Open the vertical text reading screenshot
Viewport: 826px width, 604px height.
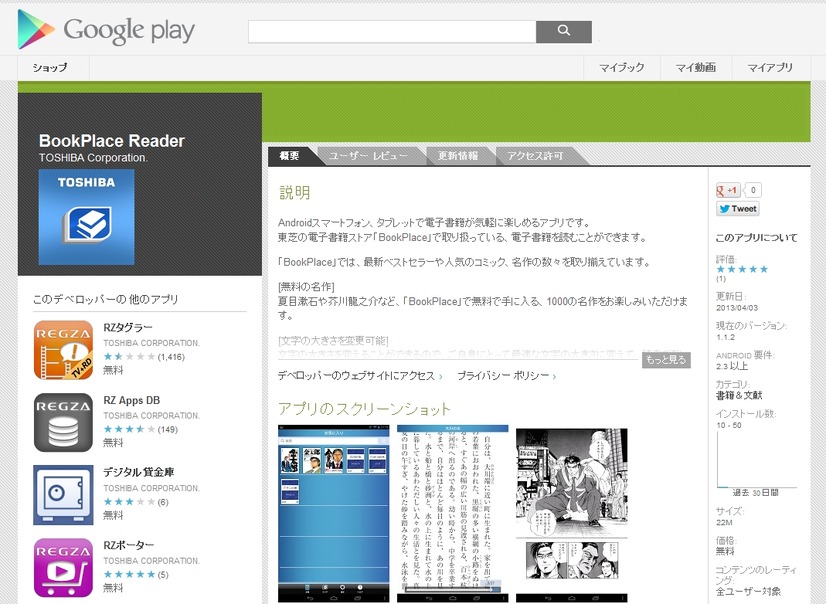tap(453, 513)
